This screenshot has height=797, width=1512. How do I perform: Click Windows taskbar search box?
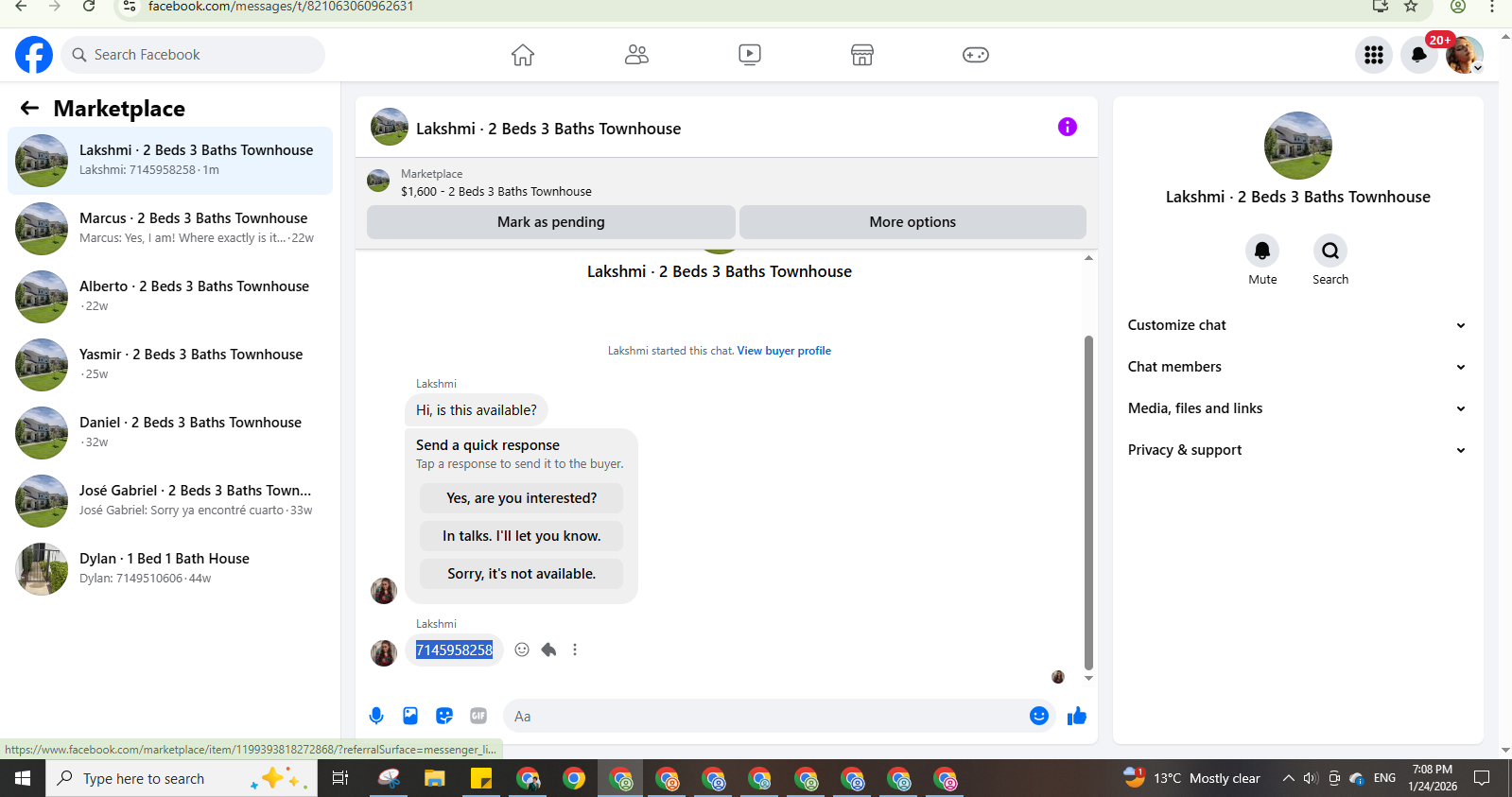pyautogui.click(x=182, y=778)
